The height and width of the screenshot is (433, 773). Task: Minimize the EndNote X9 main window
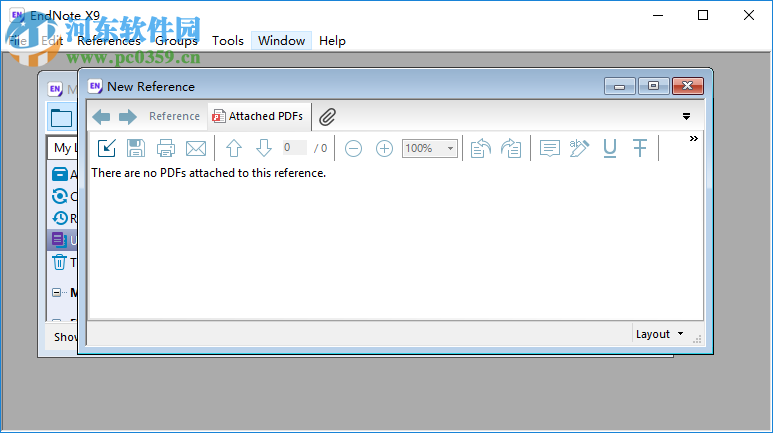658,15
